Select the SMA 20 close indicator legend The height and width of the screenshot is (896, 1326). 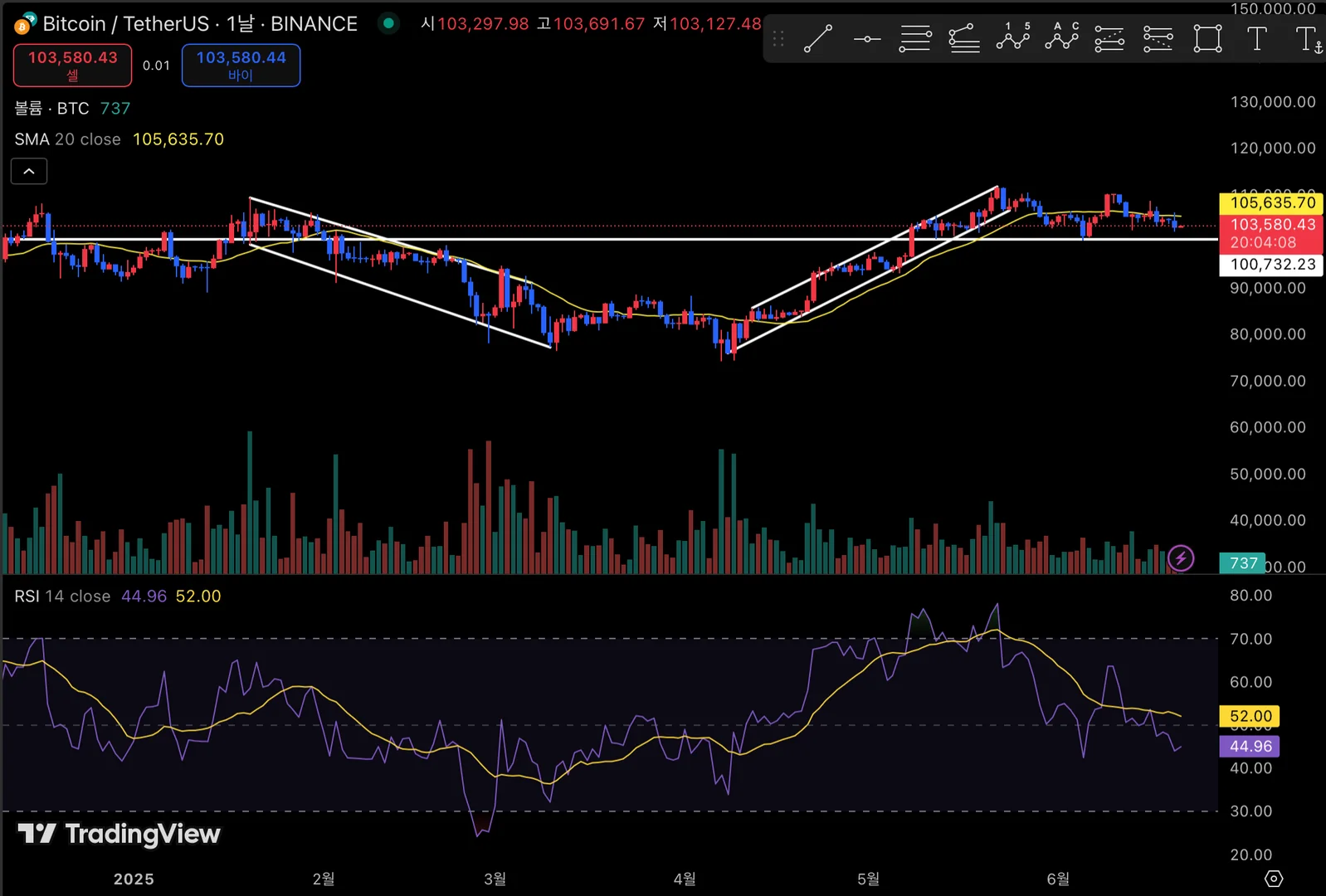[x=67, y=139]
